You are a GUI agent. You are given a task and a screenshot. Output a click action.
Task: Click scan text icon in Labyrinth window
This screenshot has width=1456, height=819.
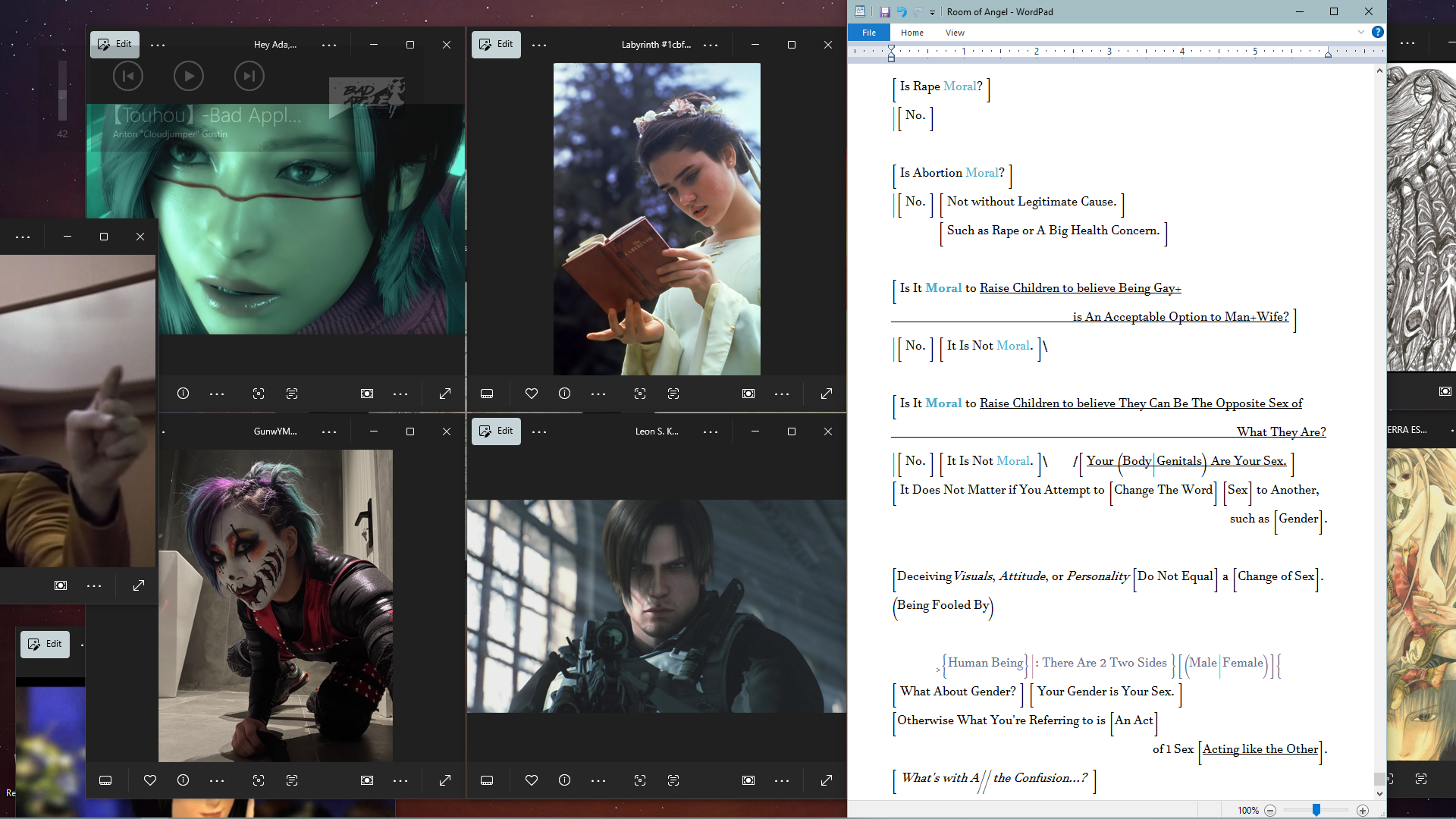[x=673, y=394]
